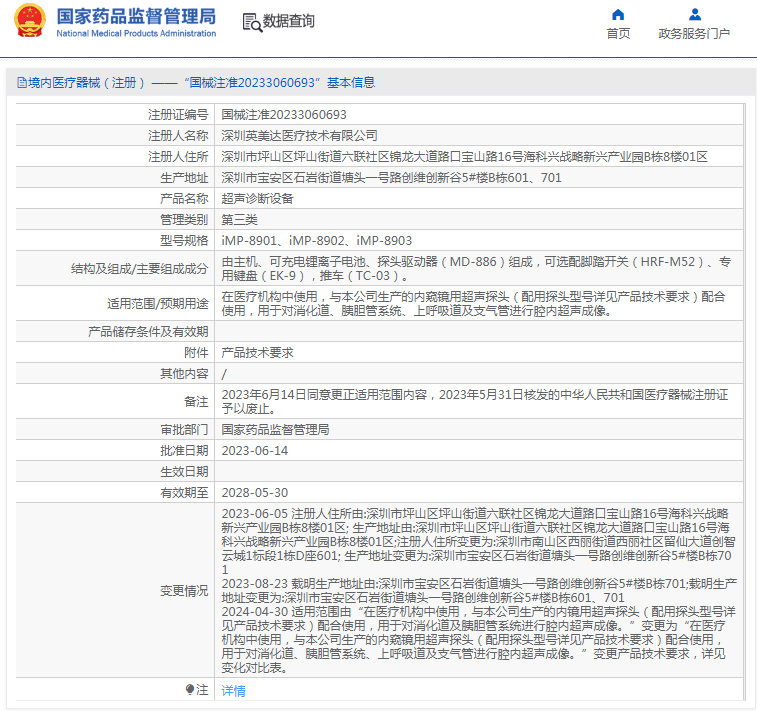Click the 2023-08-23 change record
757x711 pixels.
pyautogui.click(x=479, y=590)
